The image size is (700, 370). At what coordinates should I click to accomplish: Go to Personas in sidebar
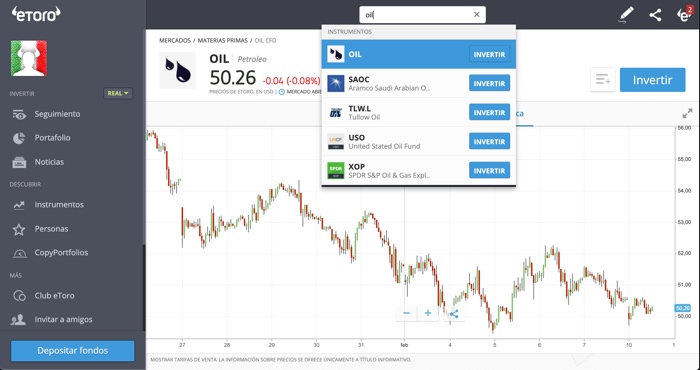(51, 229)
